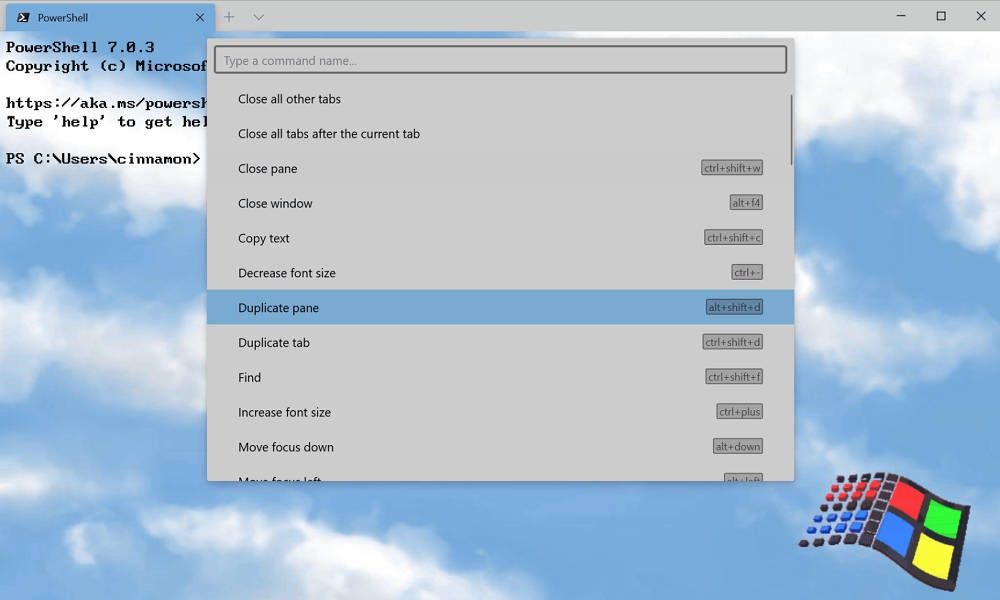
Task: Choose 'Close all other tabs' command
Action: [500, 99]
